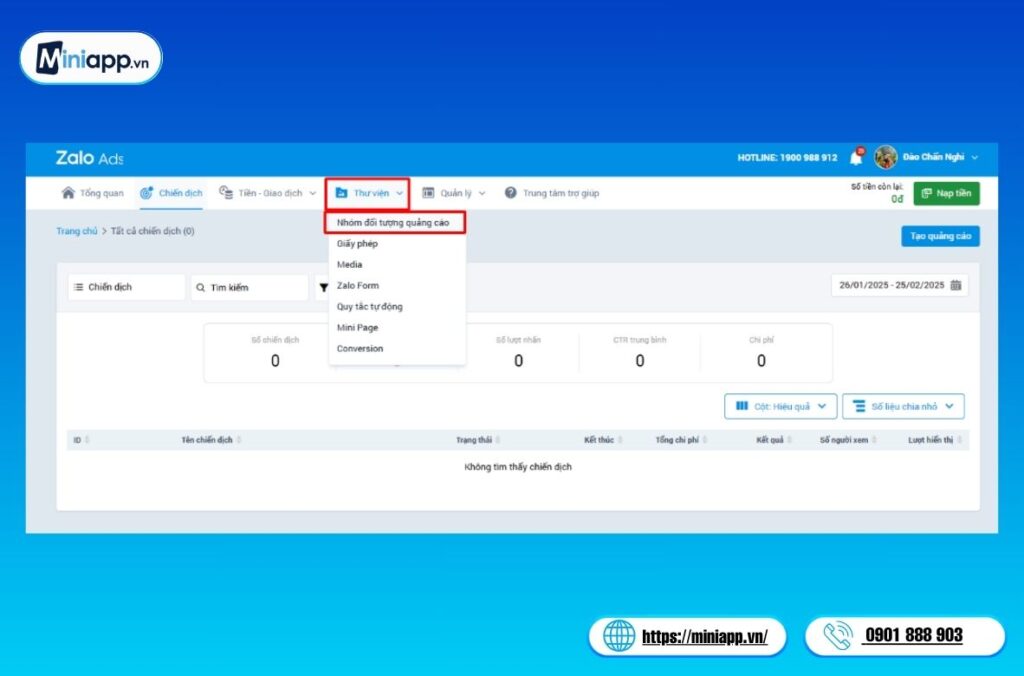Open the date range calendar icon
This screenshot has height=676, width=1024.
956,285
